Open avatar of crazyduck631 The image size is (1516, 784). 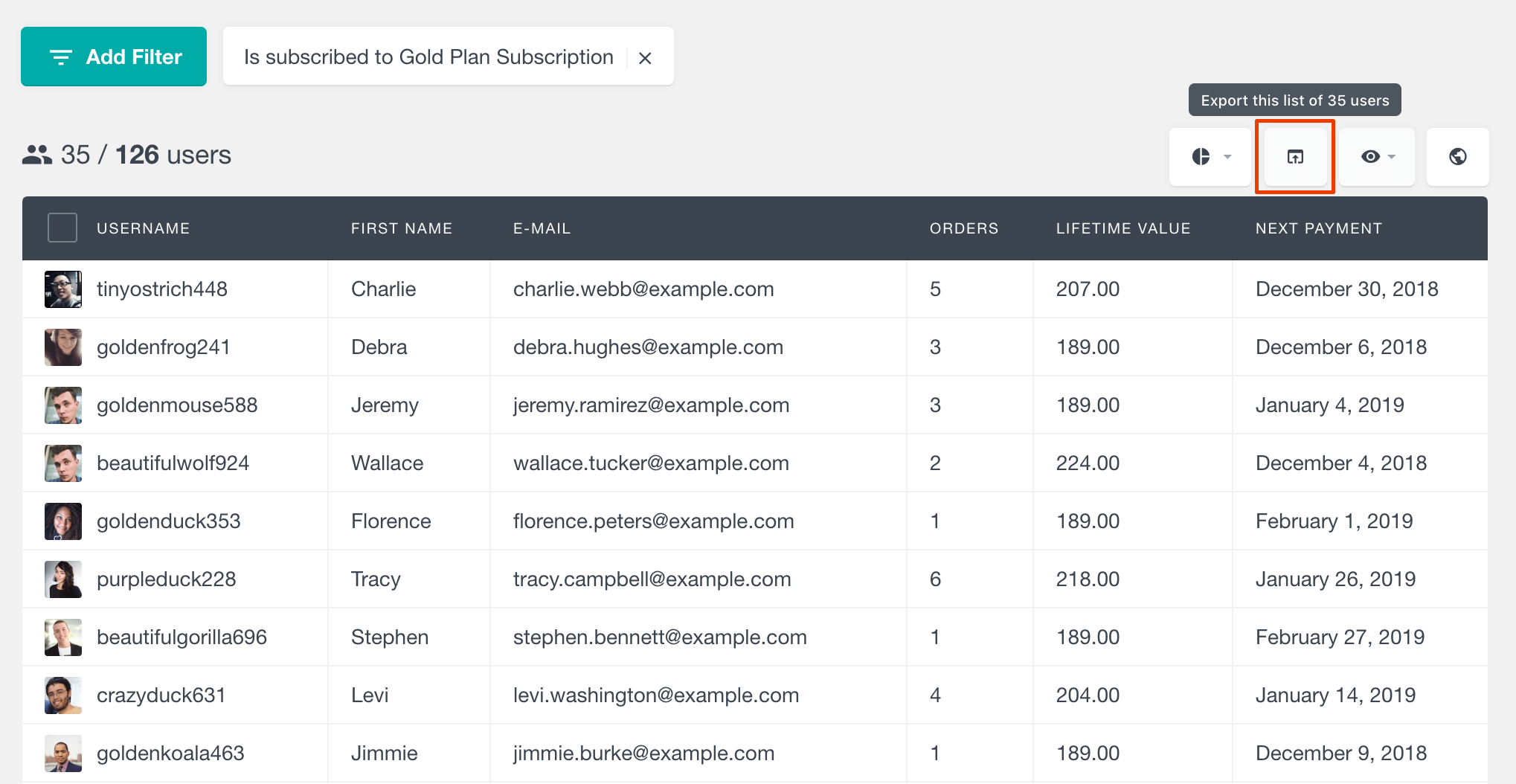(x=63, y=695)
